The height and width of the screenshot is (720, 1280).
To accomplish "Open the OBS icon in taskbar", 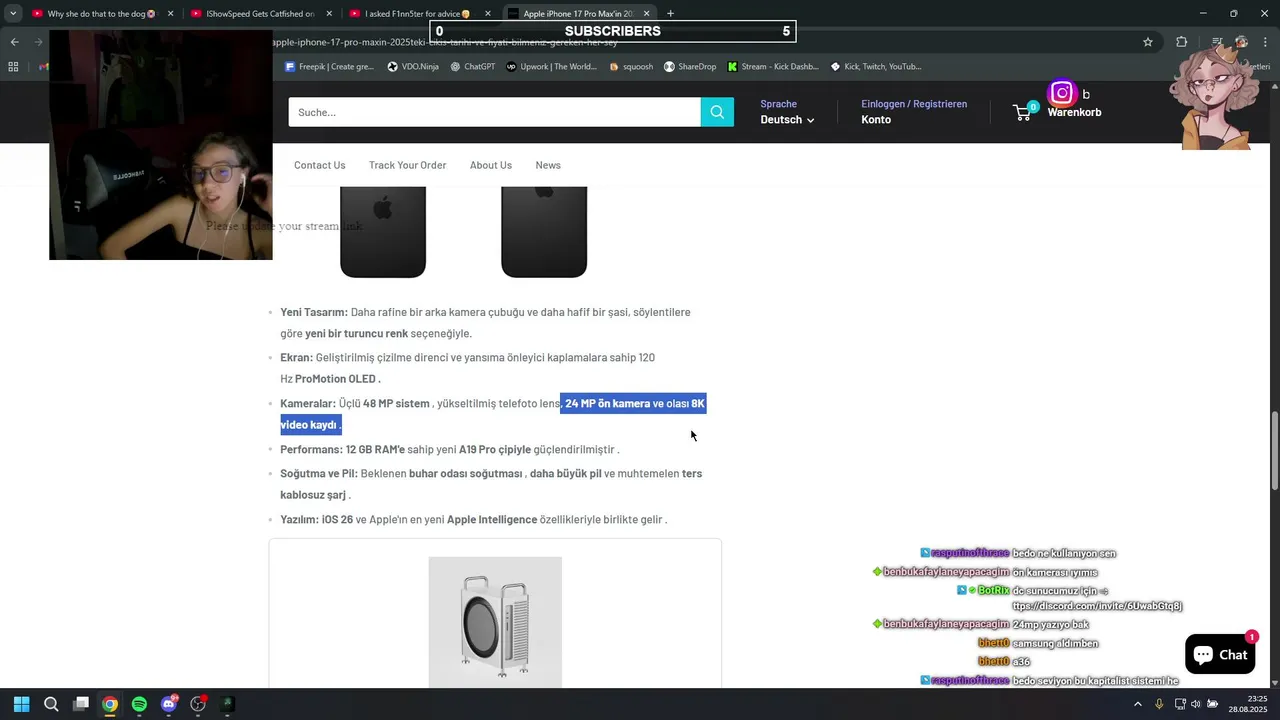I will (x=198, y=704).
